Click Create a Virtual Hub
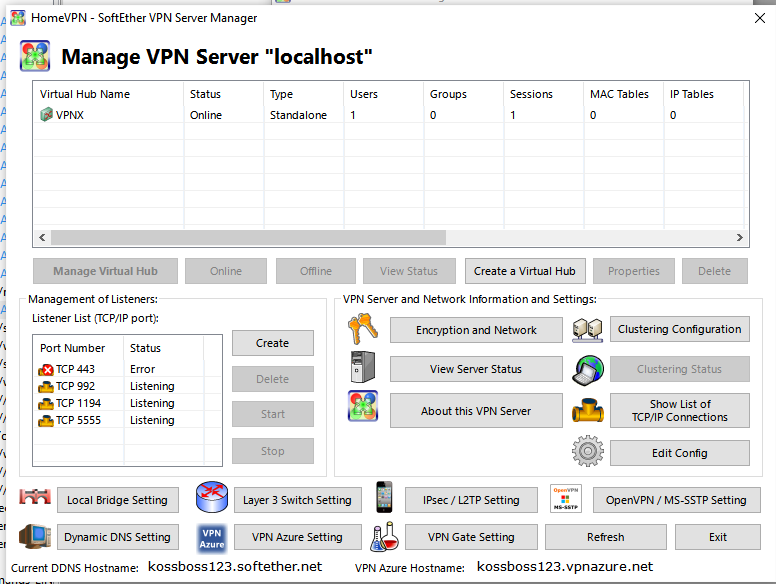The width and height of the screenshot is (776, 584). (525, 271)
